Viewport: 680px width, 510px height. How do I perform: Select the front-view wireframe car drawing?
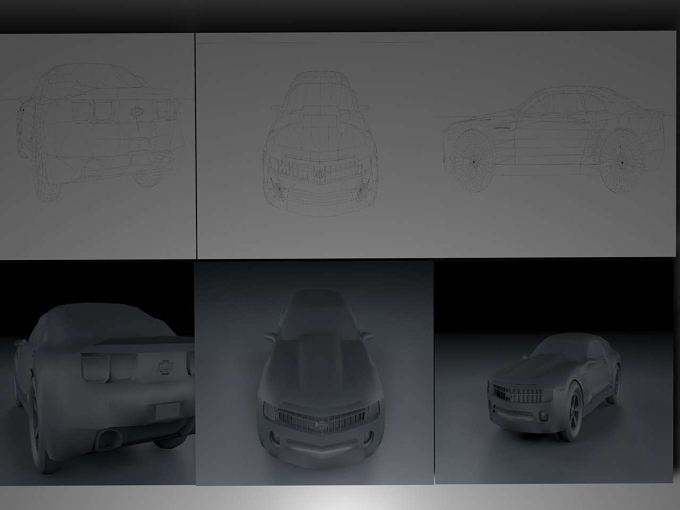[320, 144]
